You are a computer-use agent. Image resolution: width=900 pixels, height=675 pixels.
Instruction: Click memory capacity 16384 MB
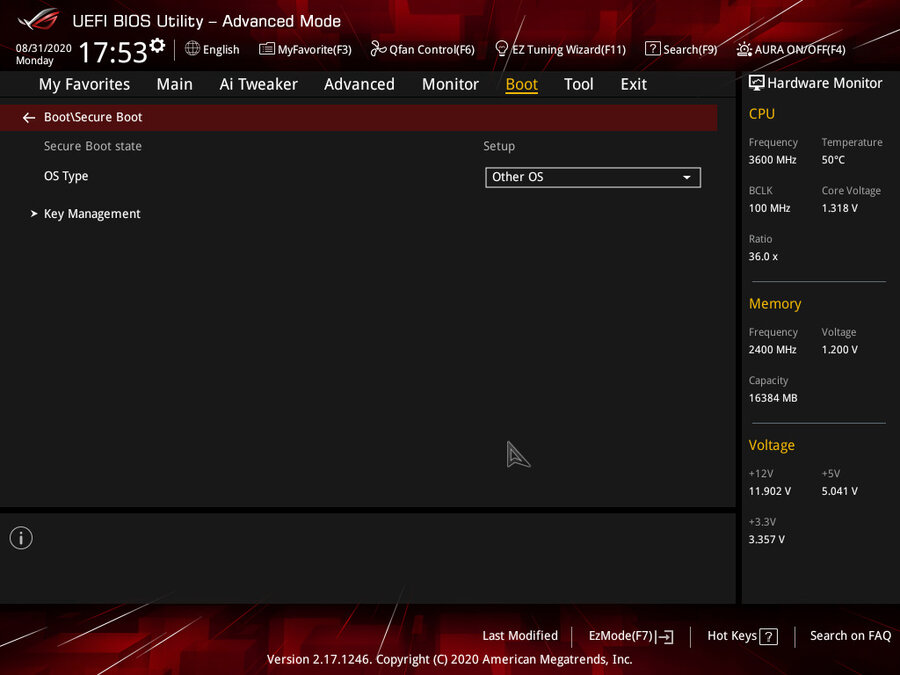(773, 398)
